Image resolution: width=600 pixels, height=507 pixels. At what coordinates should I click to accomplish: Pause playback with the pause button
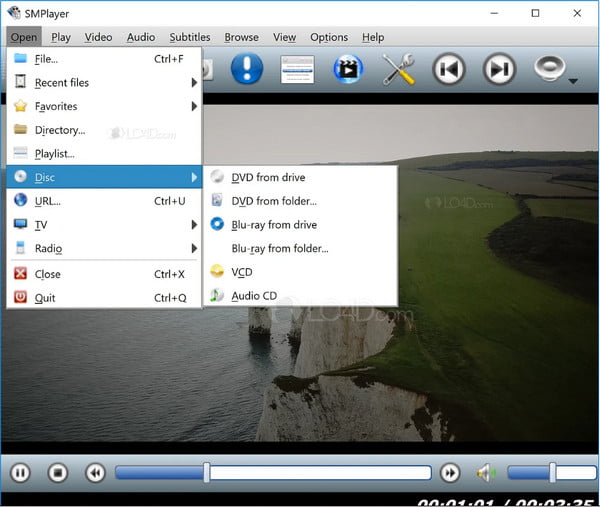point(20,473)
